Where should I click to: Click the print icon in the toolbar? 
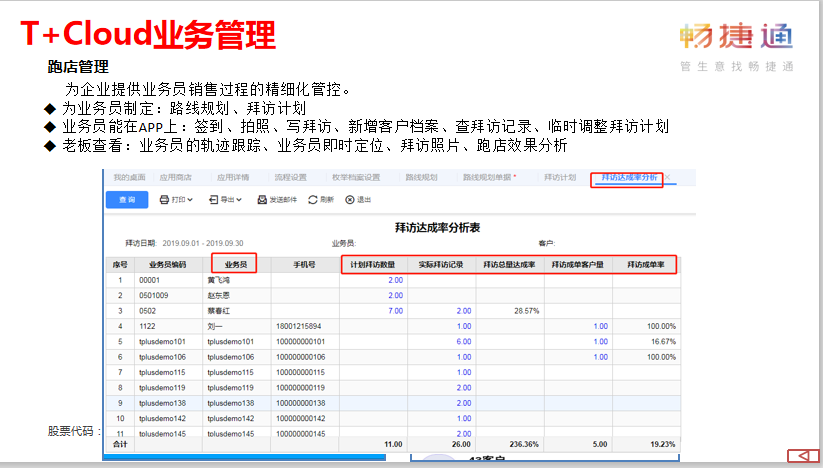[164, 200]
